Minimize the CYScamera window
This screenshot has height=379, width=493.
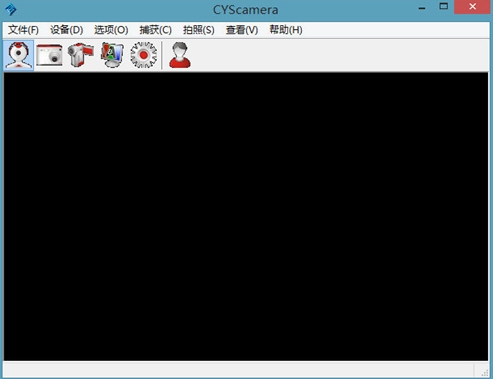(422, 7)
